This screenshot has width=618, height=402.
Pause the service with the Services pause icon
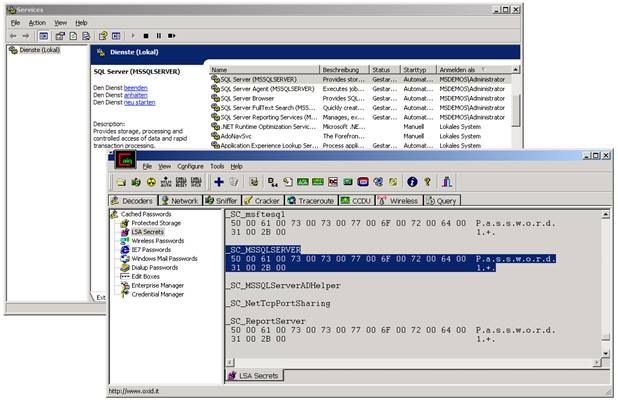click(x=159, y=36)
